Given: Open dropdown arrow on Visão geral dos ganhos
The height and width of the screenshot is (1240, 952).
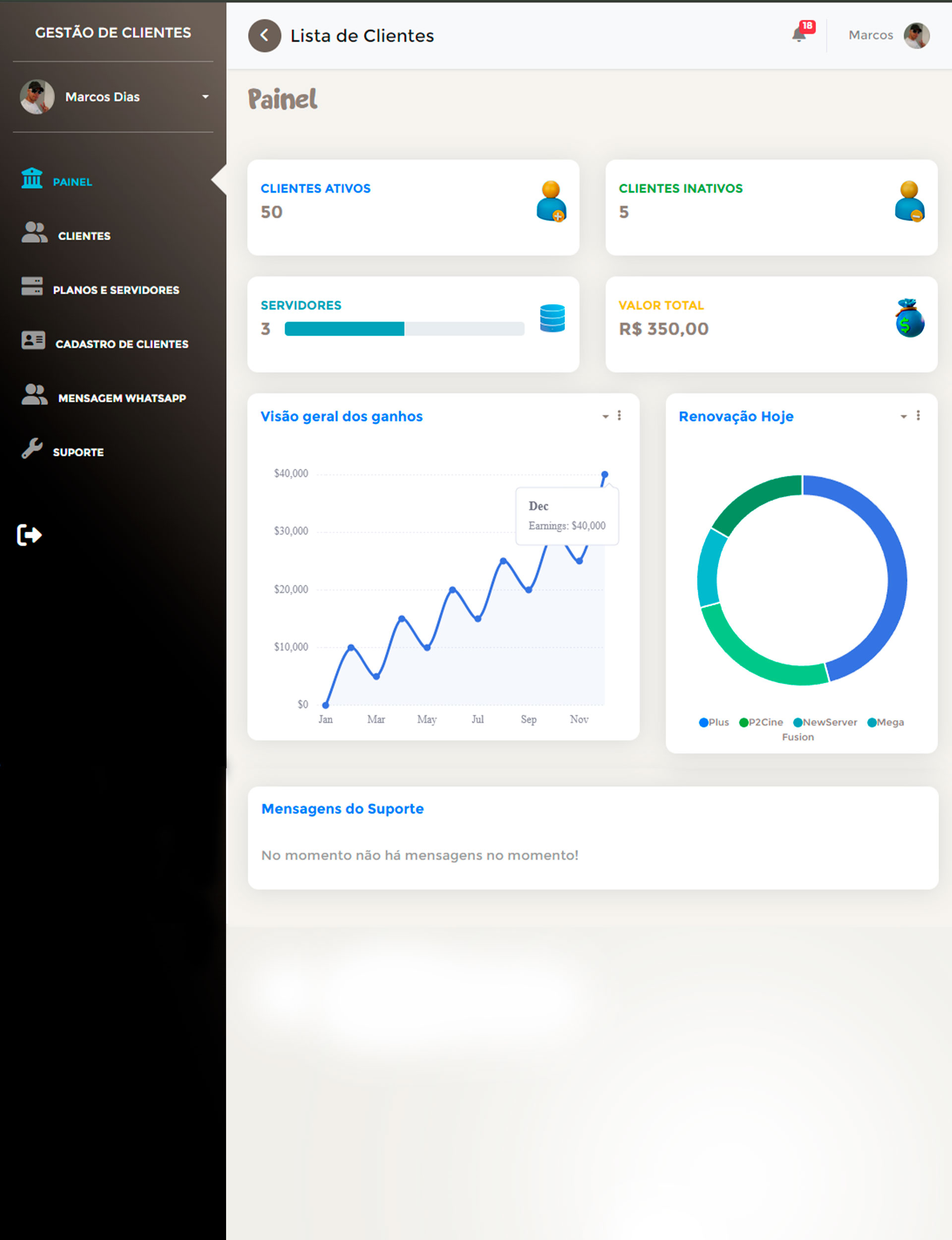Looking at the screenshot, I should pos(605,417).
